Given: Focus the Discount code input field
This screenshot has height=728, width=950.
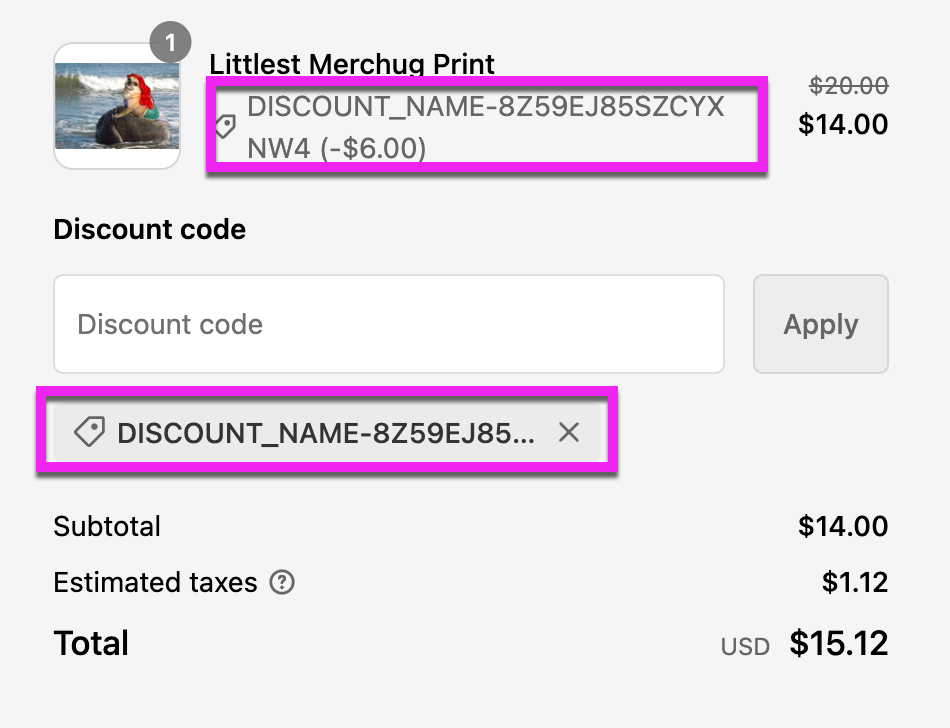Looking at the screenshot, I should point(388,324).
